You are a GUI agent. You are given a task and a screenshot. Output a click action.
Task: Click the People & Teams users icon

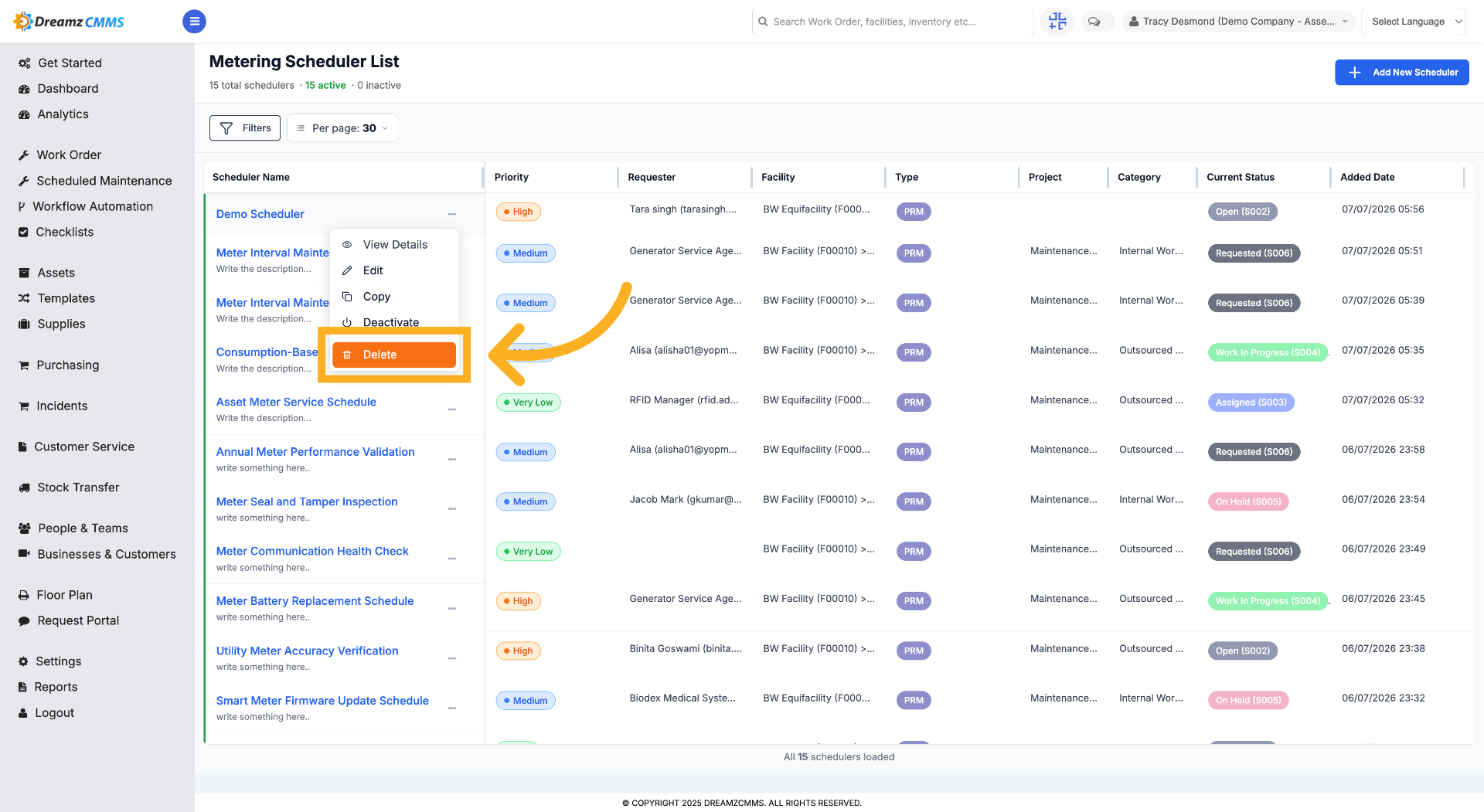pyautogui.click(x=25, y=529)
